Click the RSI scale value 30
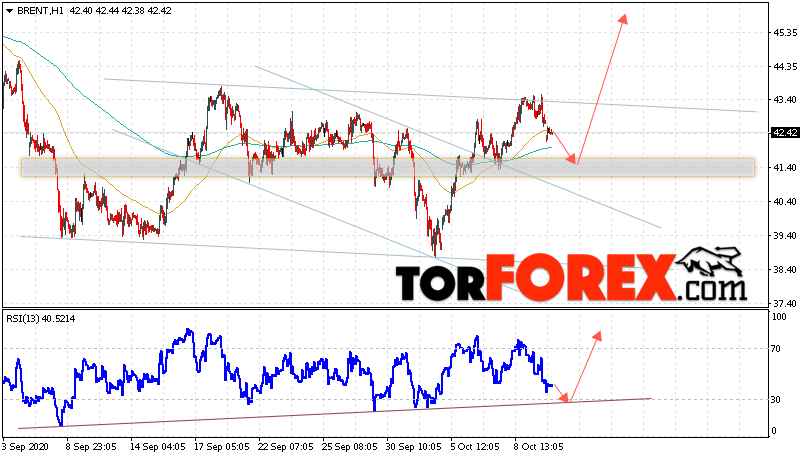808x458 pixels. 778,400
